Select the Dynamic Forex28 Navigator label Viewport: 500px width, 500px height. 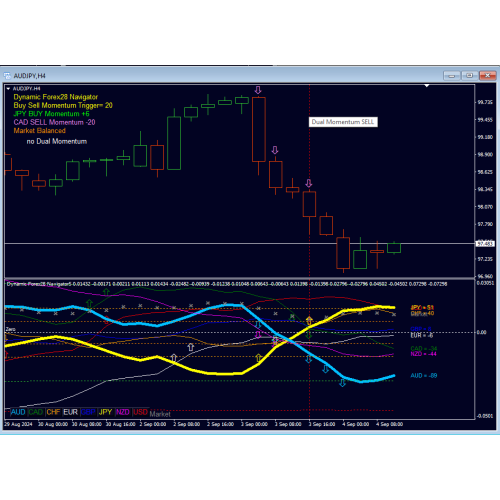56,97
